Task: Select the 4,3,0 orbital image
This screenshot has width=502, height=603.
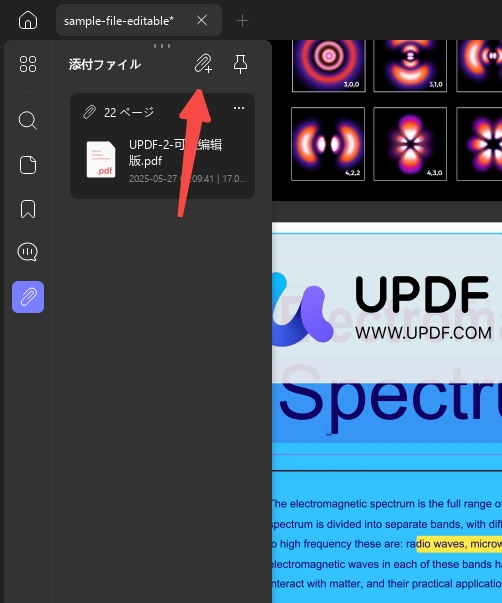Action: 410,144
